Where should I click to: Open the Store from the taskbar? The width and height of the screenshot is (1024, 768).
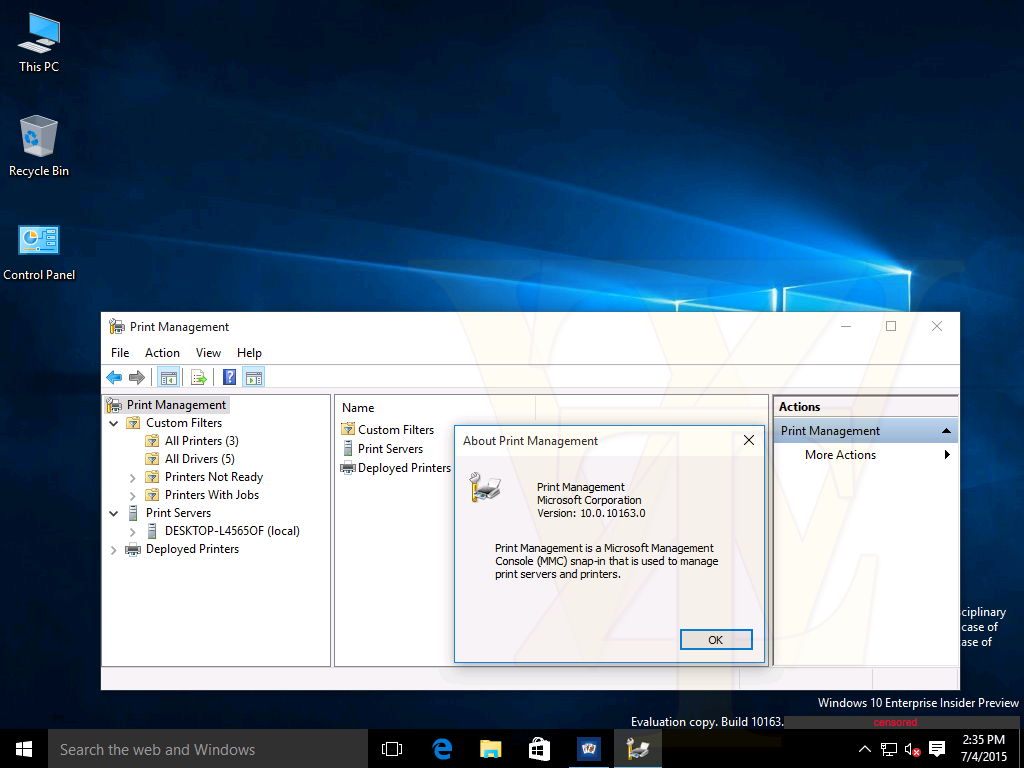(x=539, y=748)
